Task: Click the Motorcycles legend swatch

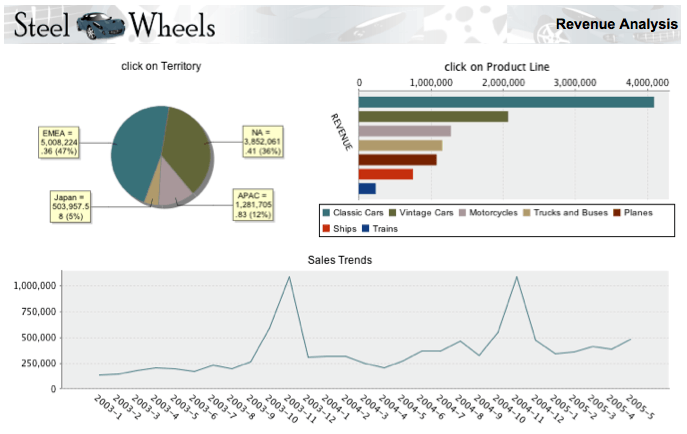Action: (462, 213)
